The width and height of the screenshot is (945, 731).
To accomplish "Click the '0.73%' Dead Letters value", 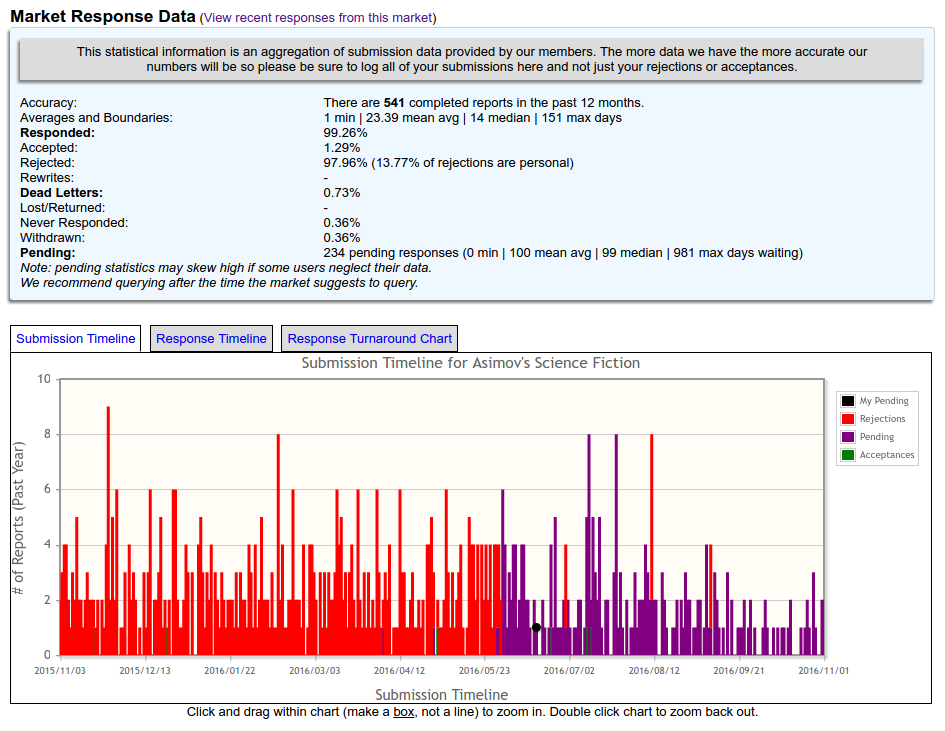I will 342,193.
